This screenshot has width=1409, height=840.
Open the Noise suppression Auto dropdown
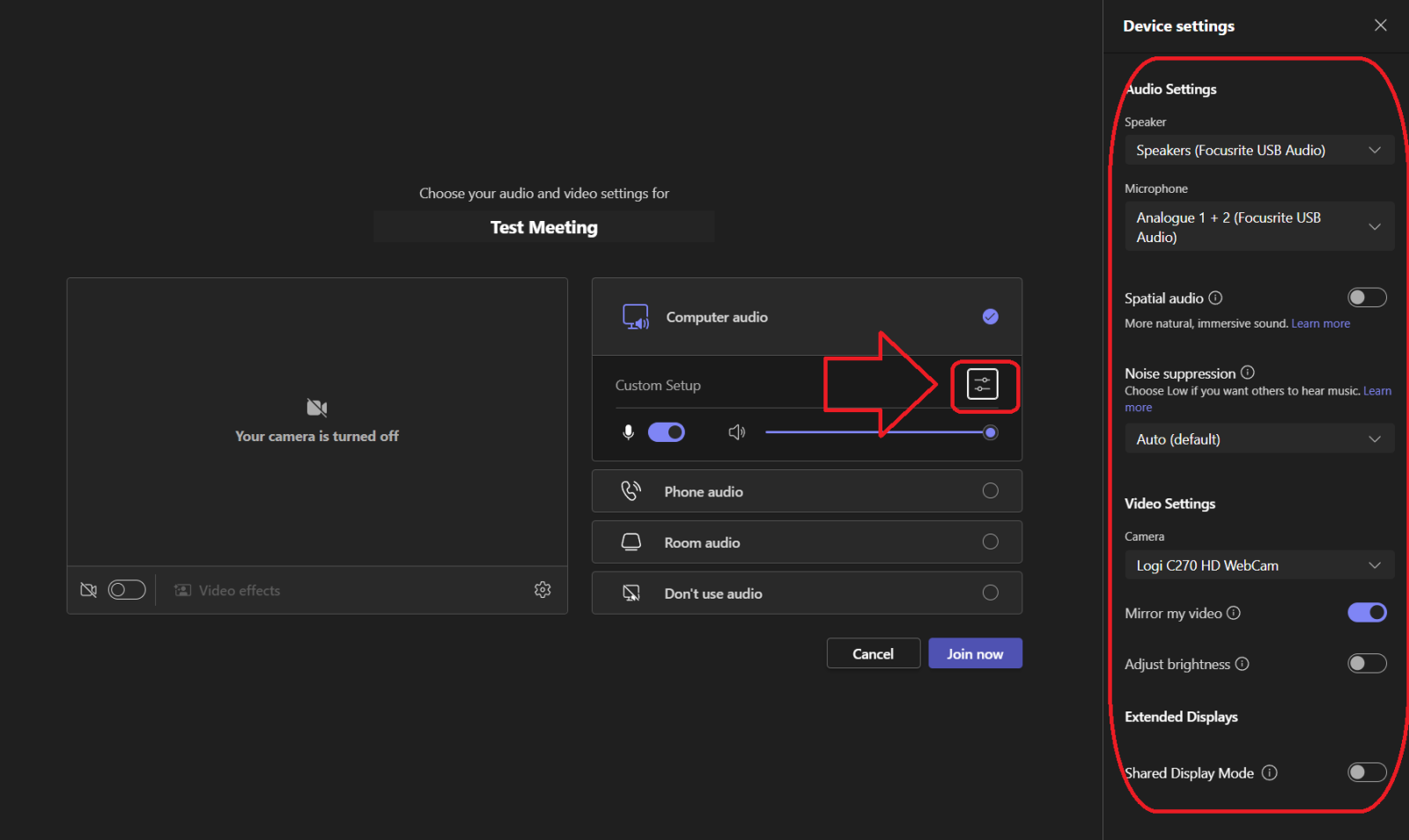tap(1258, 439)
